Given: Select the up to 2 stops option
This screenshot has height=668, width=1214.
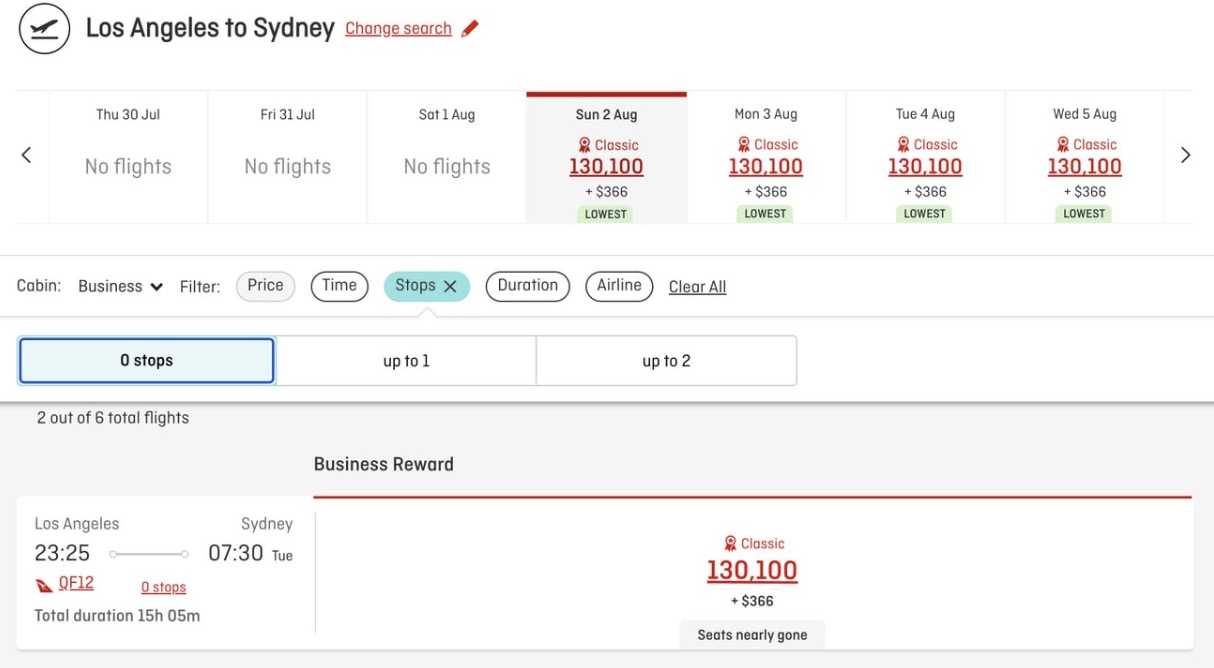Looking at the screenshot, I should point(666,358).
